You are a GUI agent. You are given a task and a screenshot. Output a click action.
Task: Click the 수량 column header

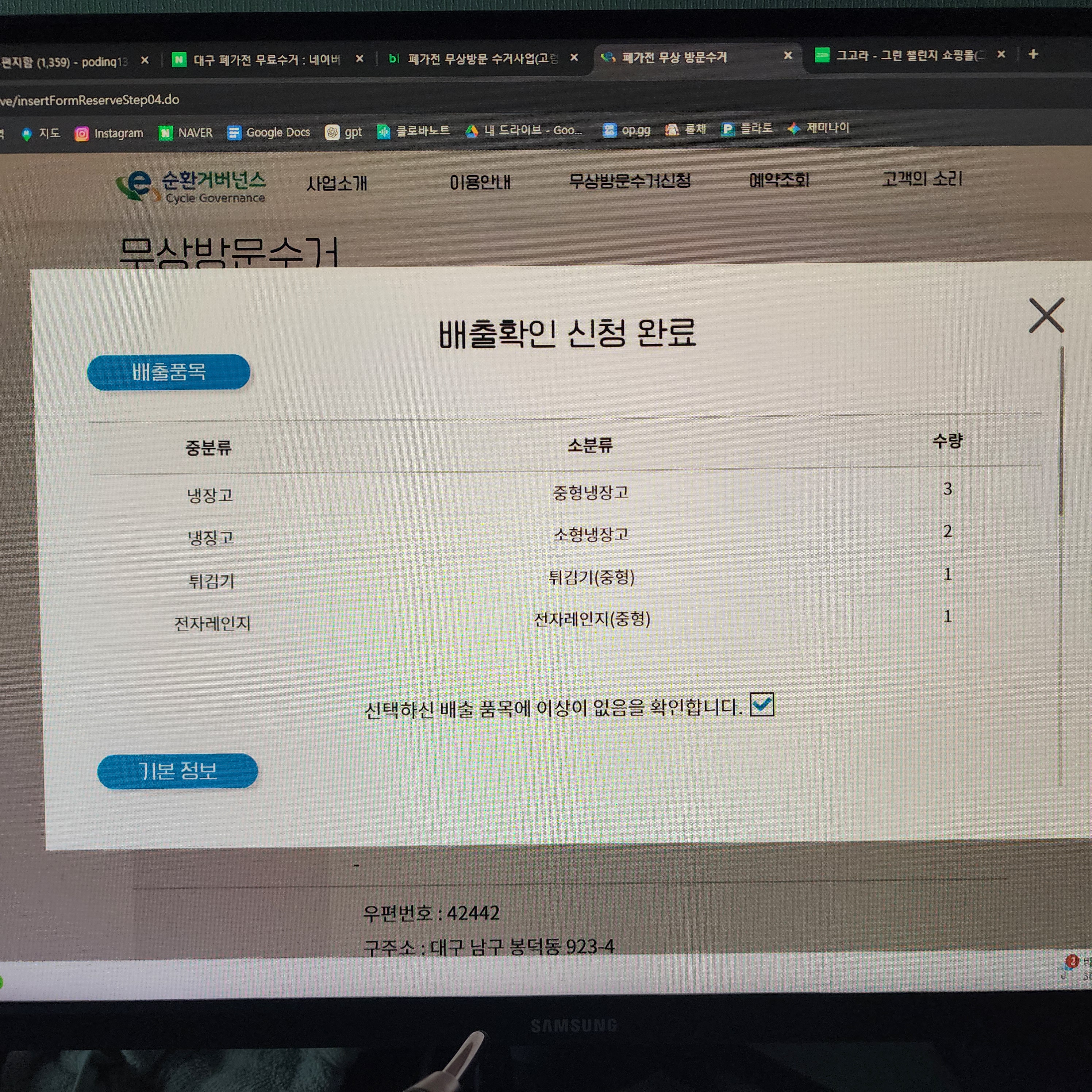pos(947,441)
